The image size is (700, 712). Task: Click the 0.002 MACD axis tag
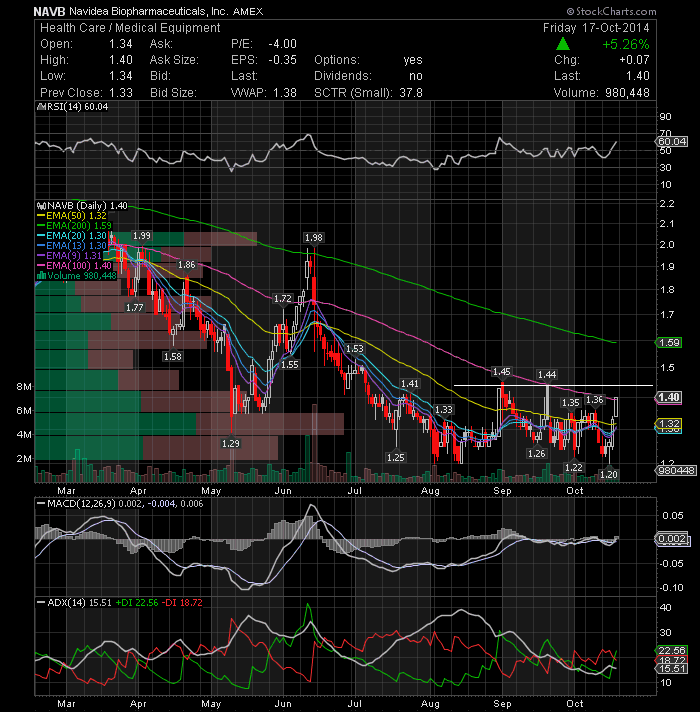pyautogui.click(x=672, y=539)
